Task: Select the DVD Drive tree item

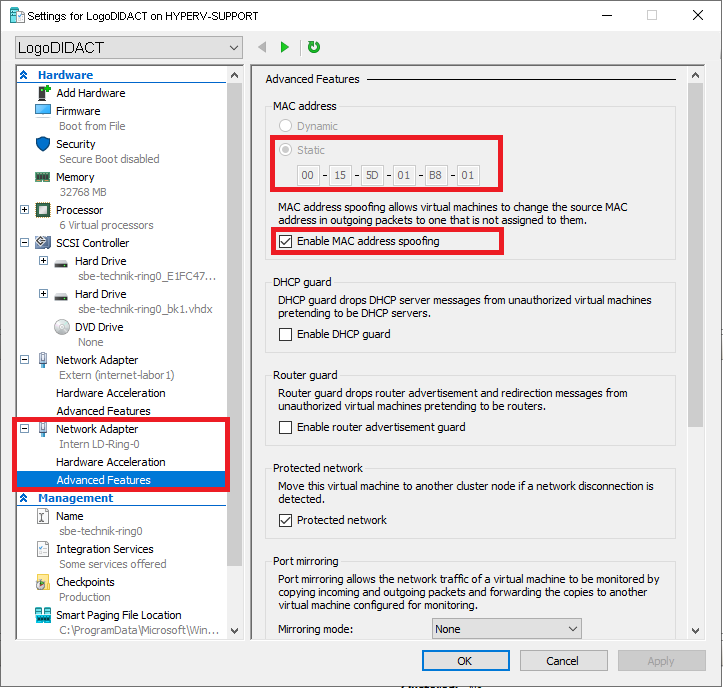Action: 99,327
